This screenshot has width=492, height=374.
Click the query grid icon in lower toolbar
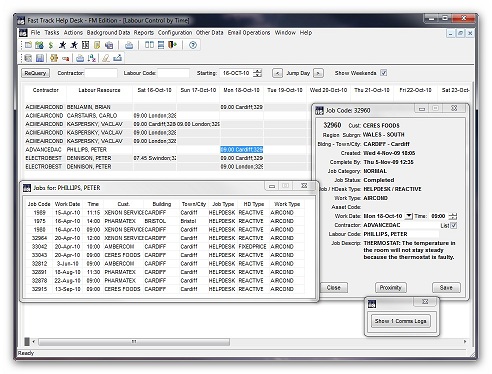click(28, 58)
